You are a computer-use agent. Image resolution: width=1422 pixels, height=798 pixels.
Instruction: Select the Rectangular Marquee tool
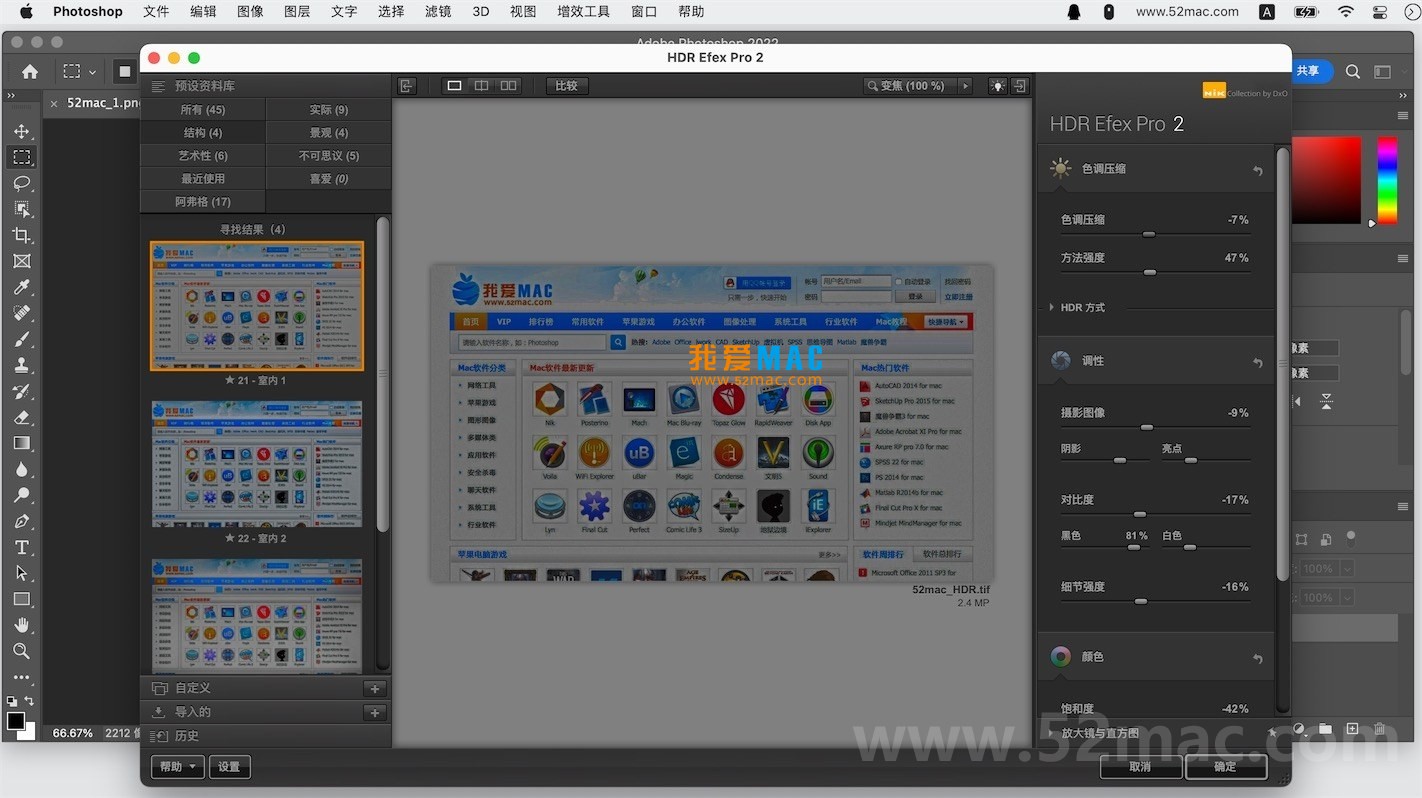(x=22, y=157)
